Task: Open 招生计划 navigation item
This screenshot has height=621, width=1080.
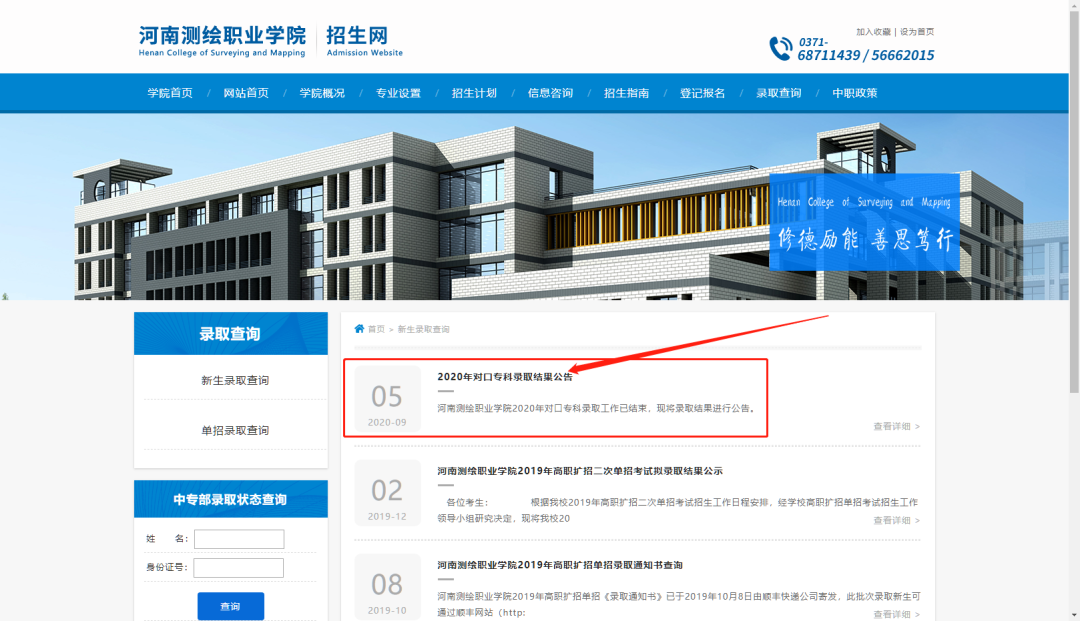Action: coord(474,93)
